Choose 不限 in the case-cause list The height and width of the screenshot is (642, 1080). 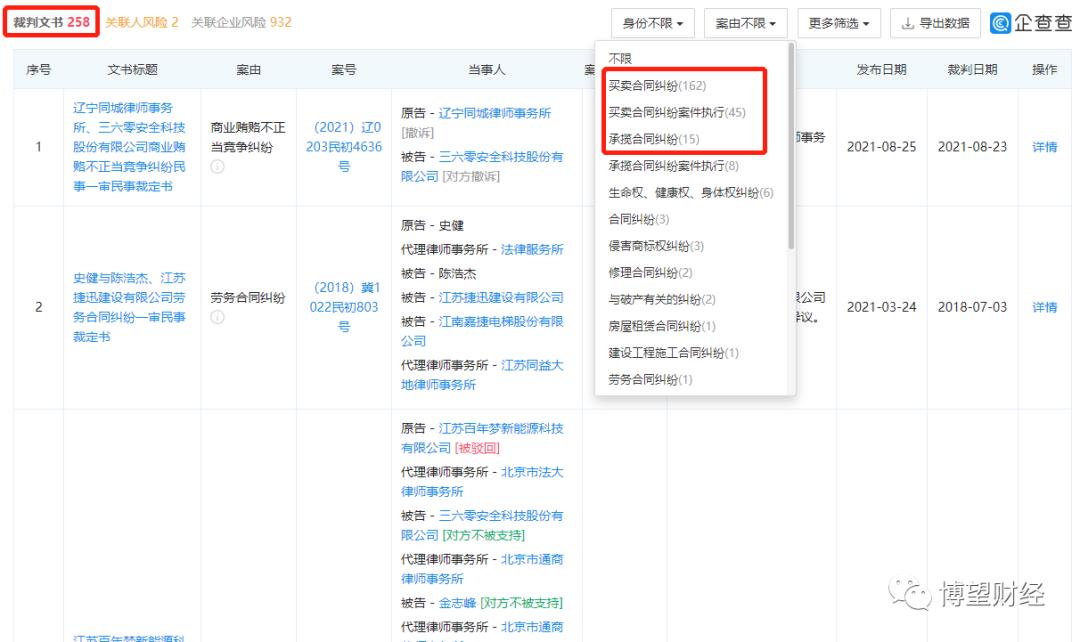coord(620,59)
